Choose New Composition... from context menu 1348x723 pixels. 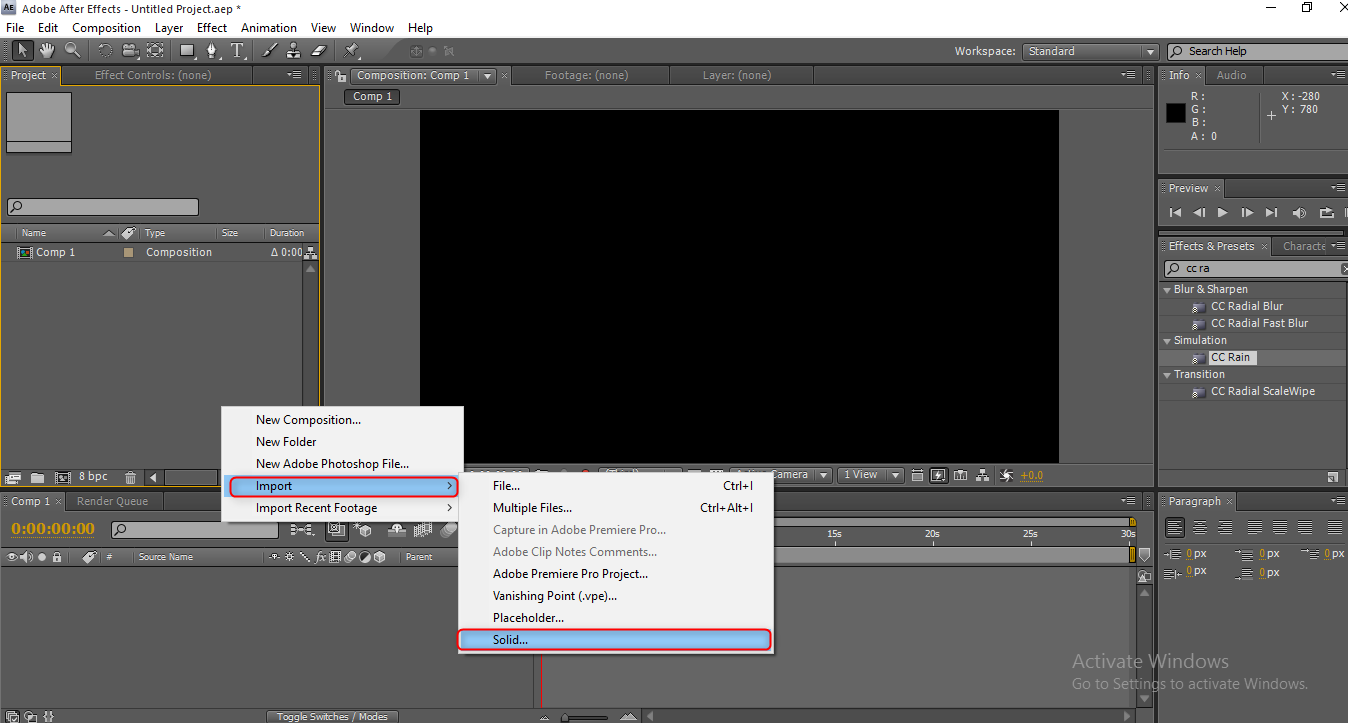tap(308, 420)
